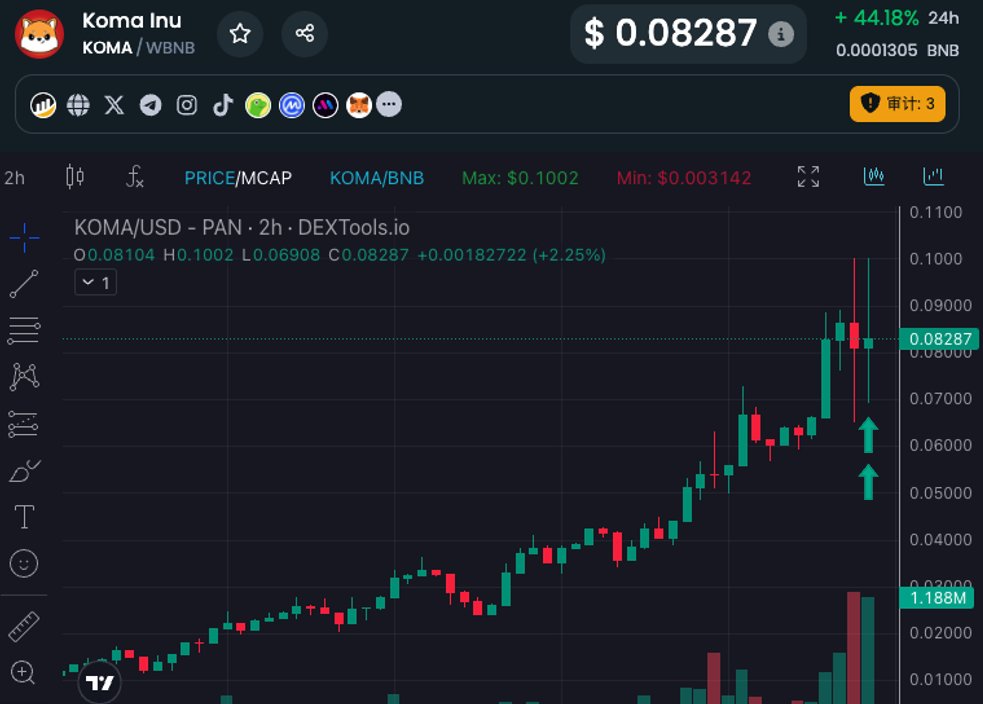Switch chart to PRICE mode
The image size is (983, 704).
[x=209, y=178]
